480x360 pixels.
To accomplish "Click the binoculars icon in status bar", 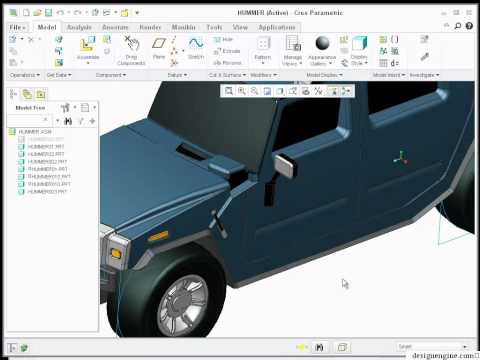I will (319, 347).
